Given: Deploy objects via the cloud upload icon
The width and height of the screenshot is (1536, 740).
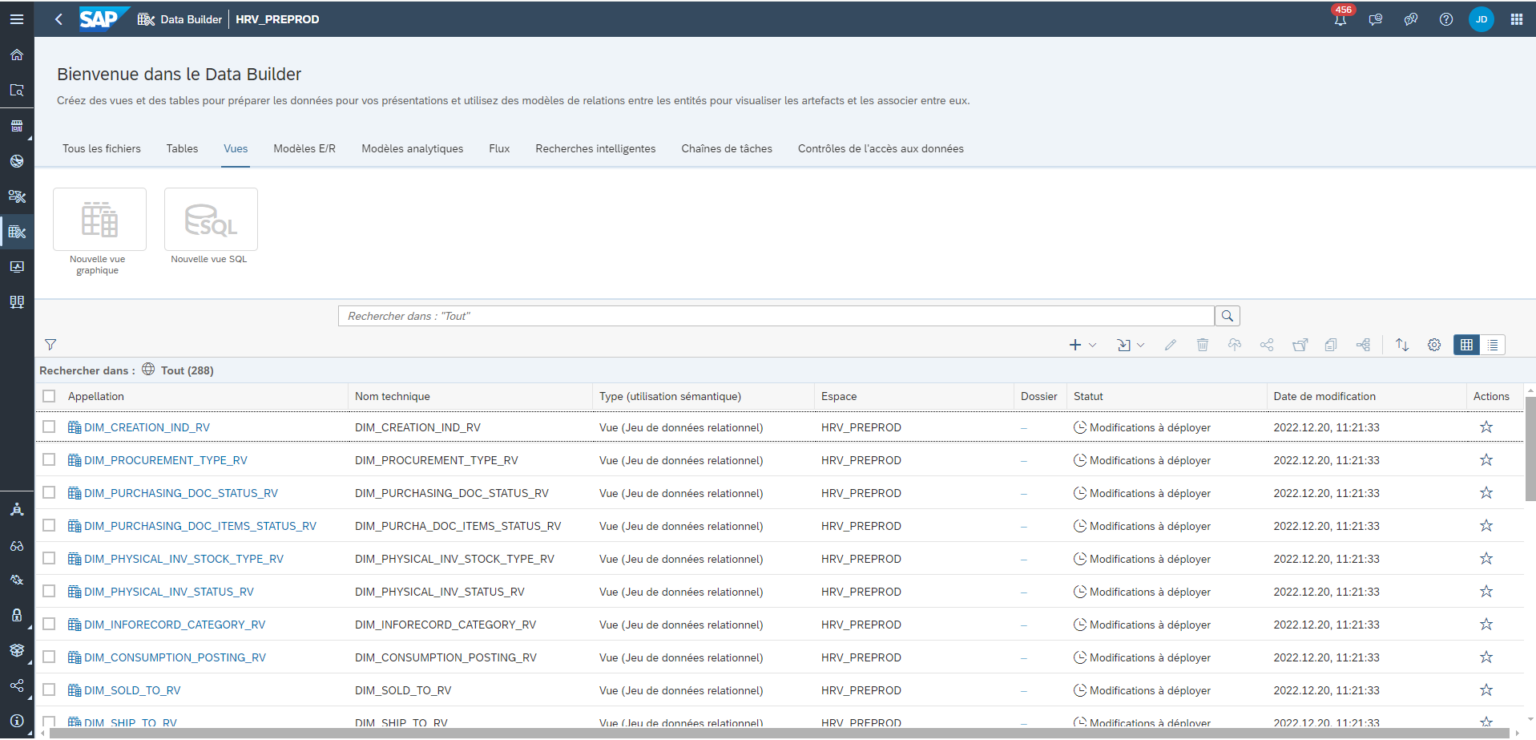Looking at the screenshot, I should [1234, 344].
